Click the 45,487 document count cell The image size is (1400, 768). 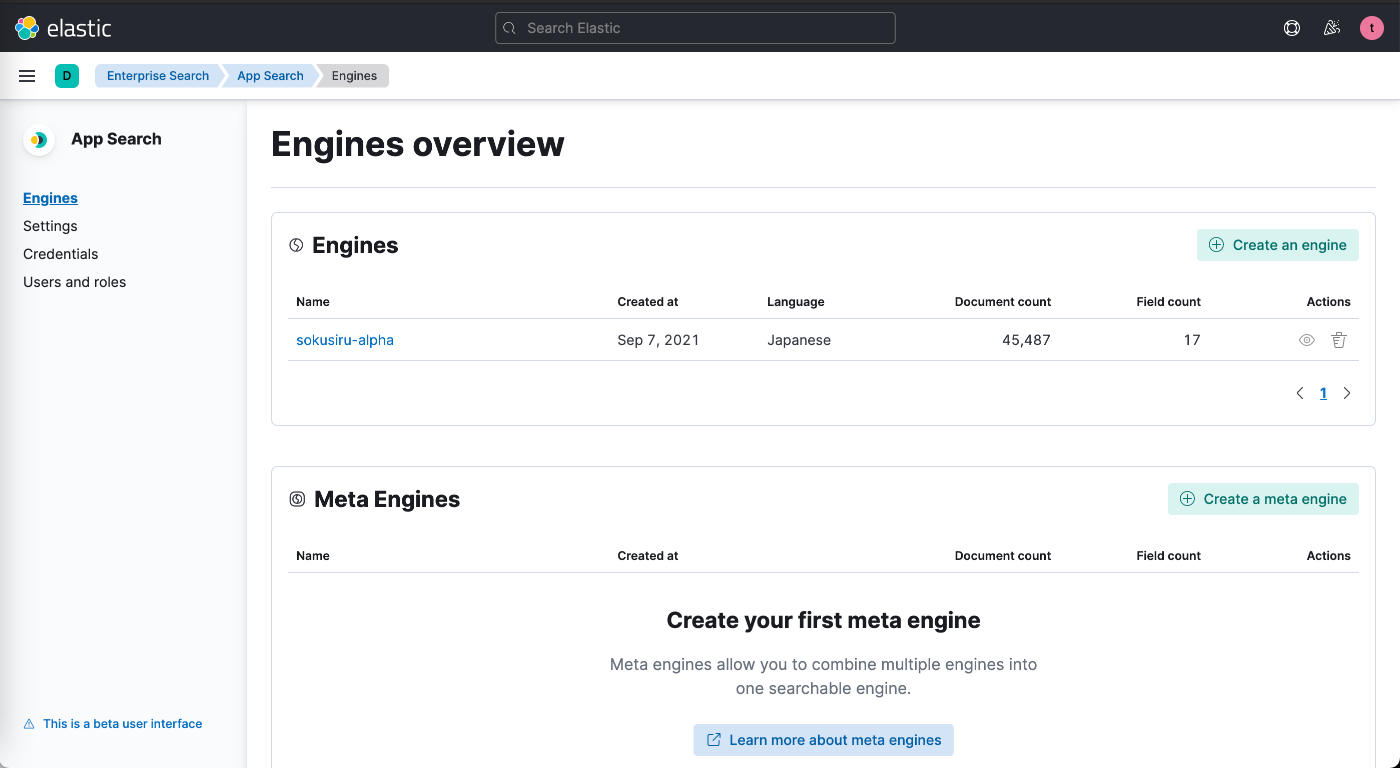[1026, 340]
